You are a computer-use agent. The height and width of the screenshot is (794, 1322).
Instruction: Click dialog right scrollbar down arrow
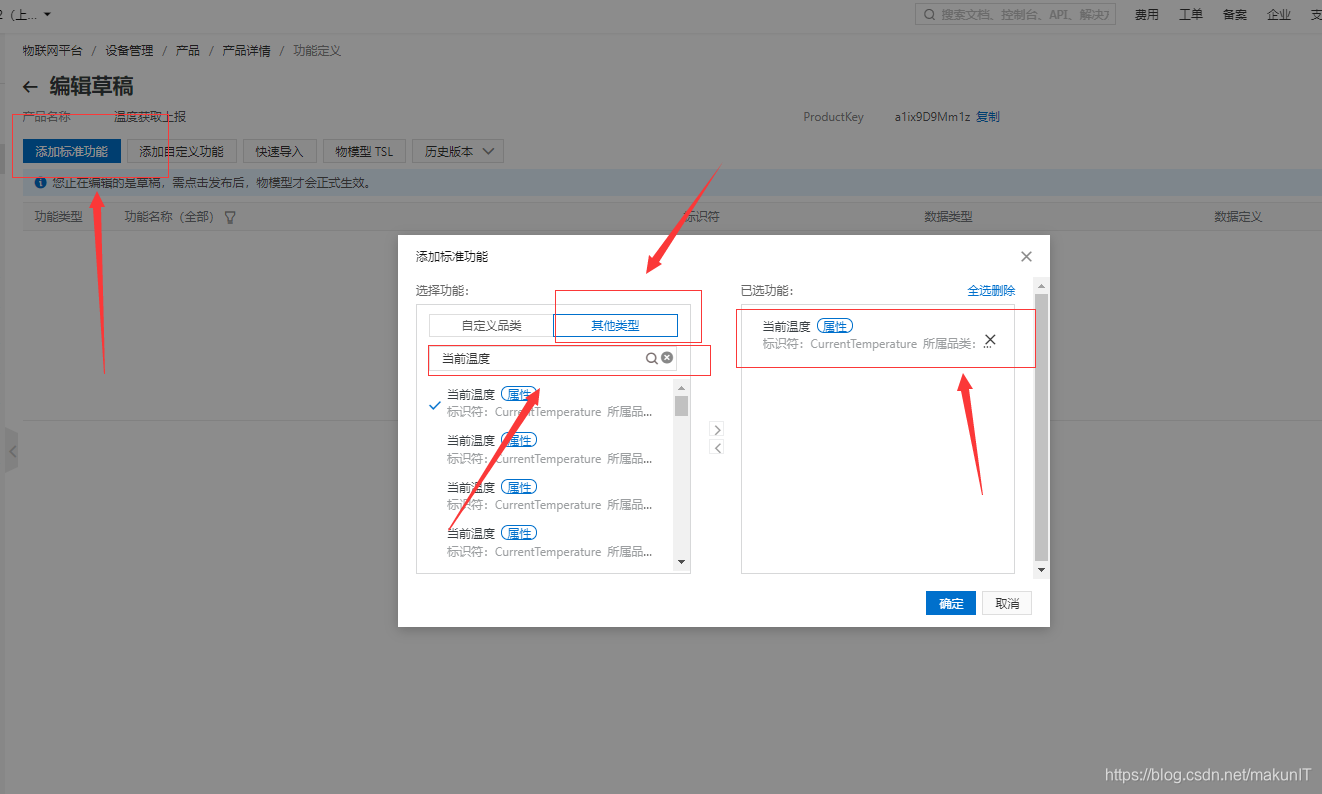(1042, 570)
